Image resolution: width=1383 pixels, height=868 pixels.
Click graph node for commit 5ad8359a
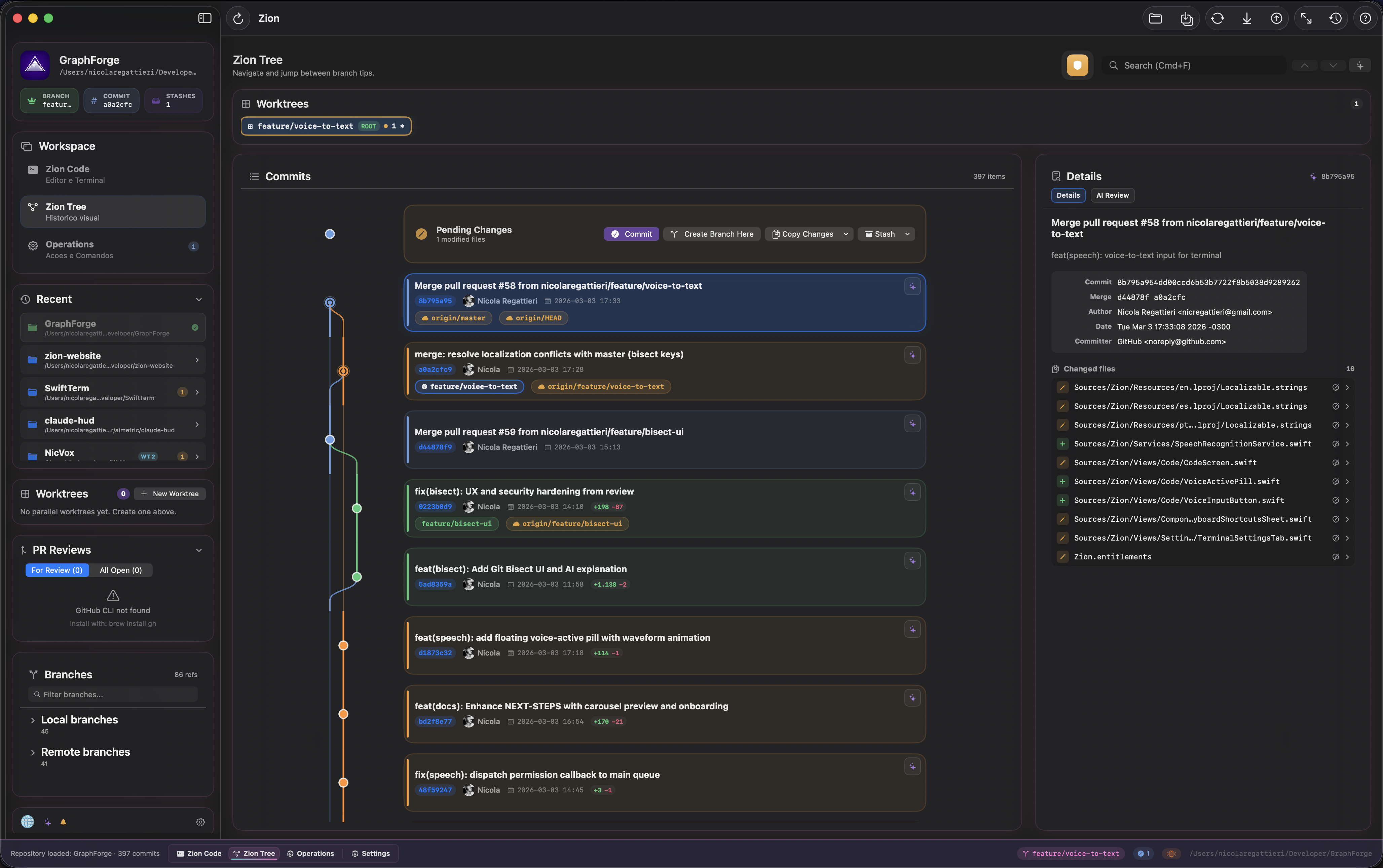357,577
